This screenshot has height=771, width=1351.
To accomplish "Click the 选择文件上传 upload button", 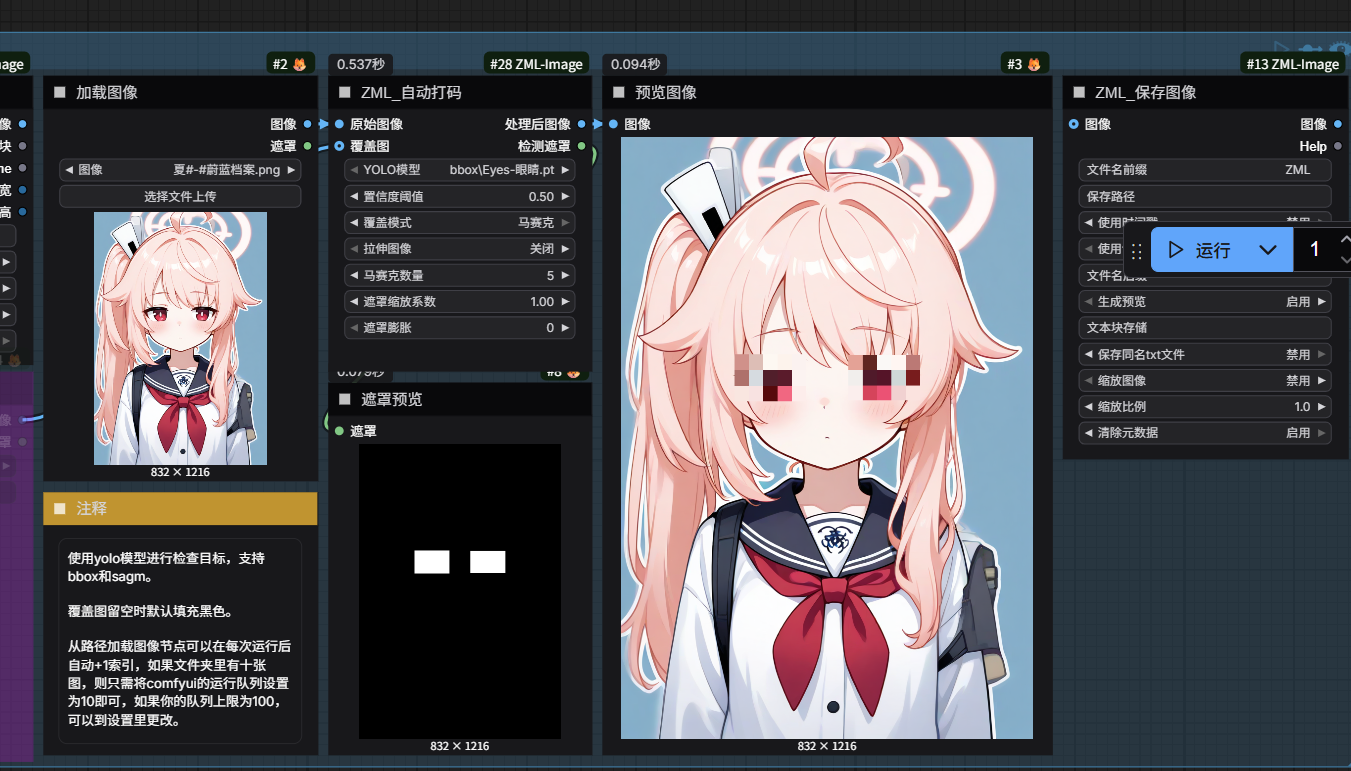I will (x=180, y=196).
